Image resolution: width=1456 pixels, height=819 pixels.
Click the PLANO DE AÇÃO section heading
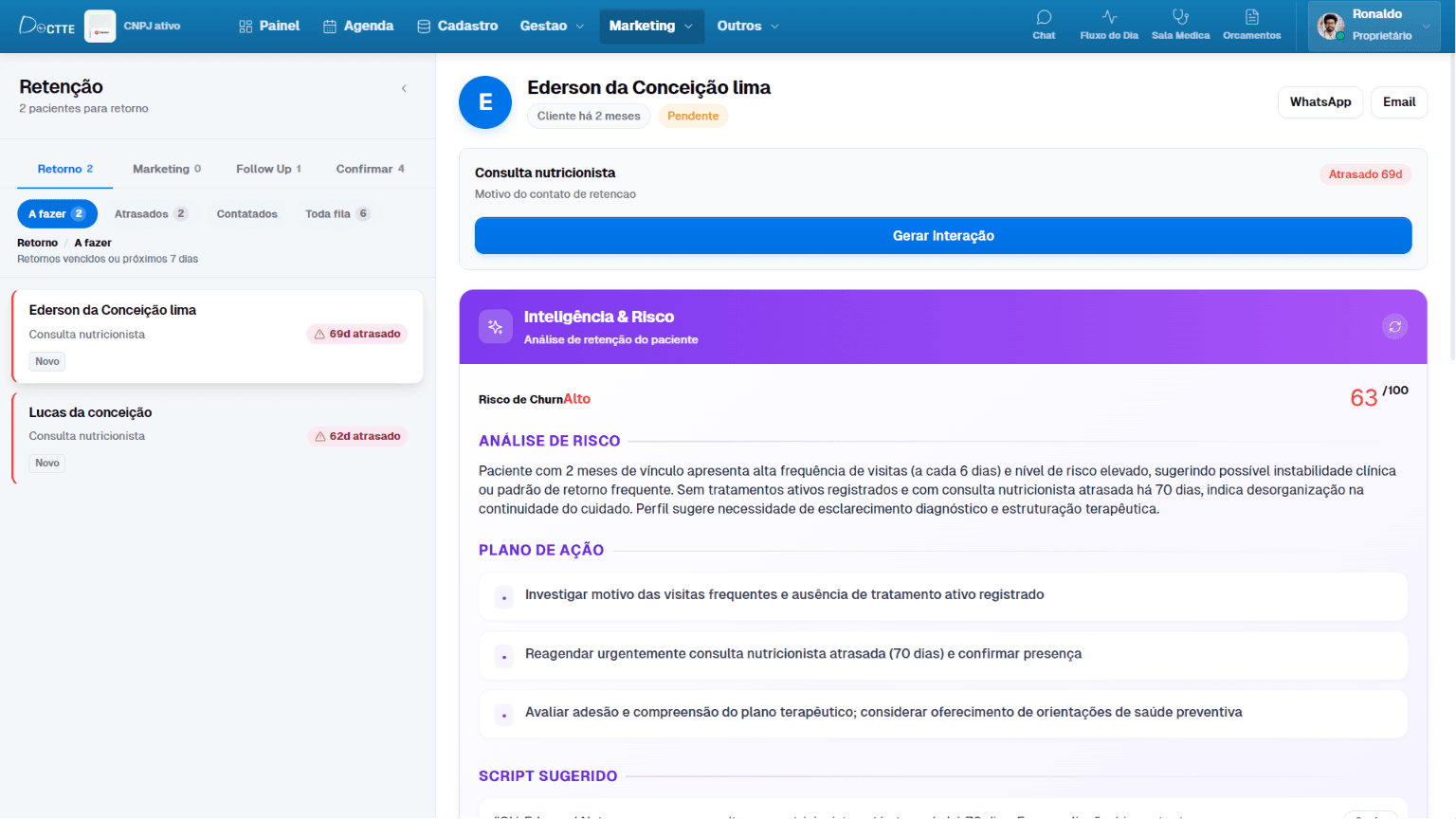point(541,551)
